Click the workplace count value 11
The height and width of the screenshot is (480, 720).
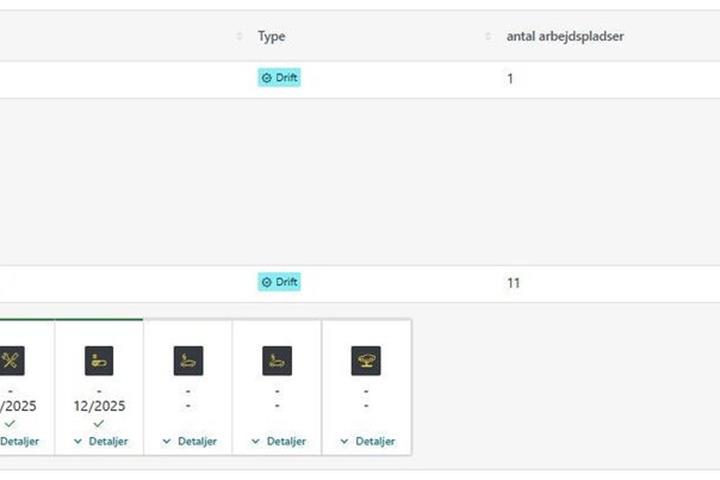[x=513, y=283]
